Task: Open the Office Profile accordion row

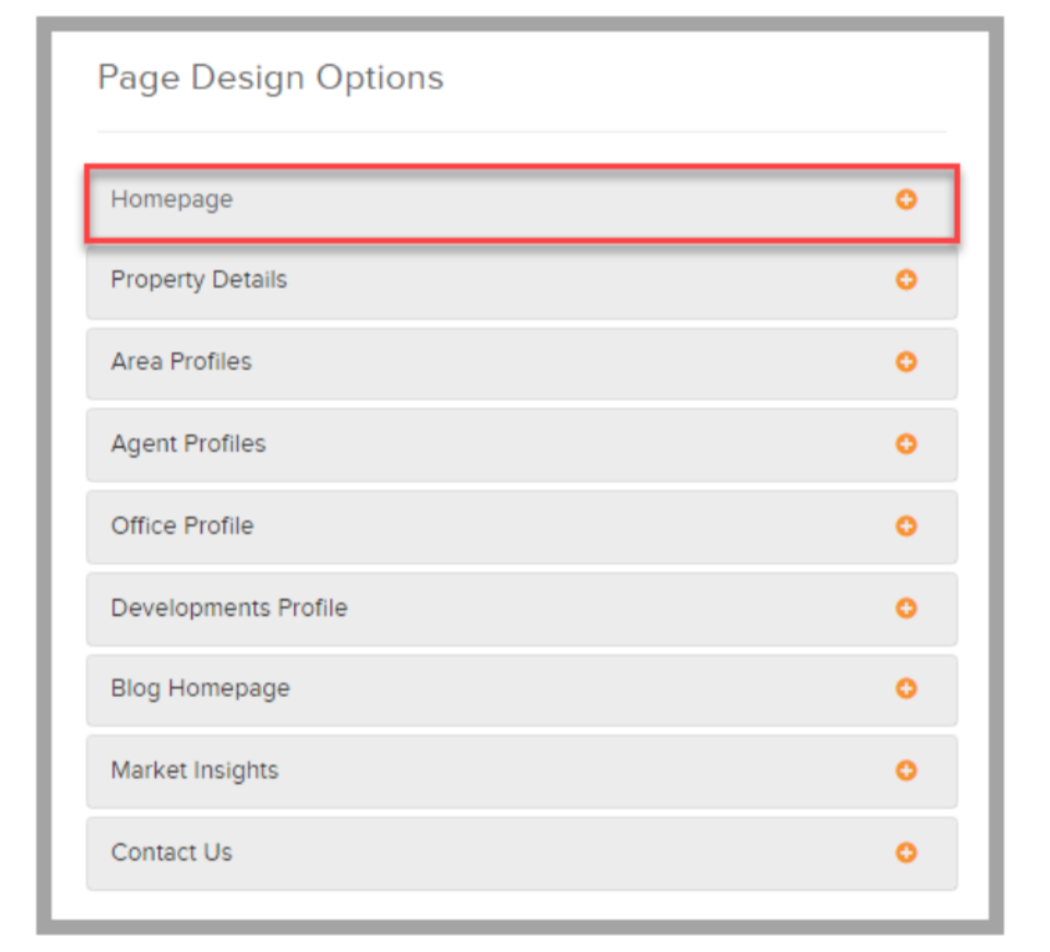Action: (x=522, y=528)
